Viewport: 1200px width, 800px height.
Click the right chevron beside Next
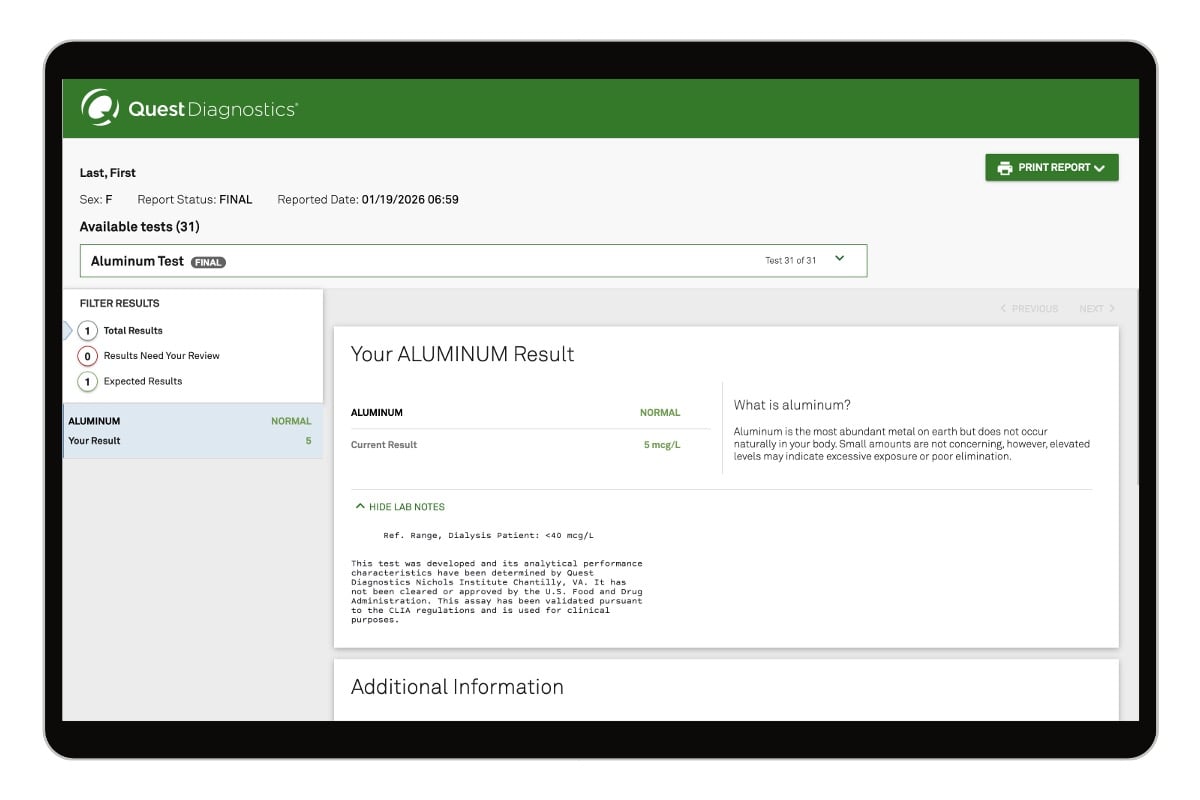(x=1112, y=309)
